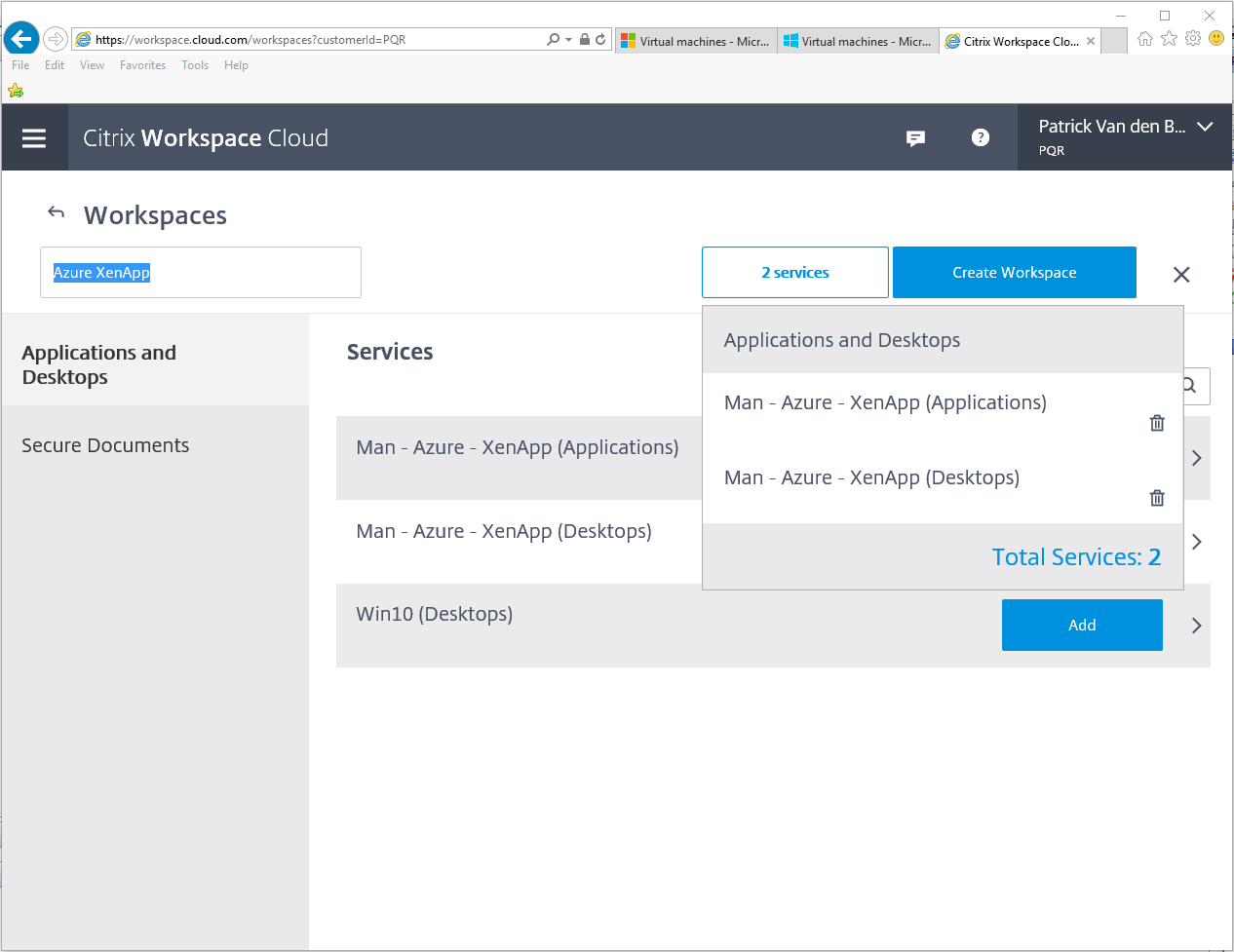Go back using the Workspaces back arrow
The height and width of the screenshot is (952, 1234).
(x=57, y=212)
